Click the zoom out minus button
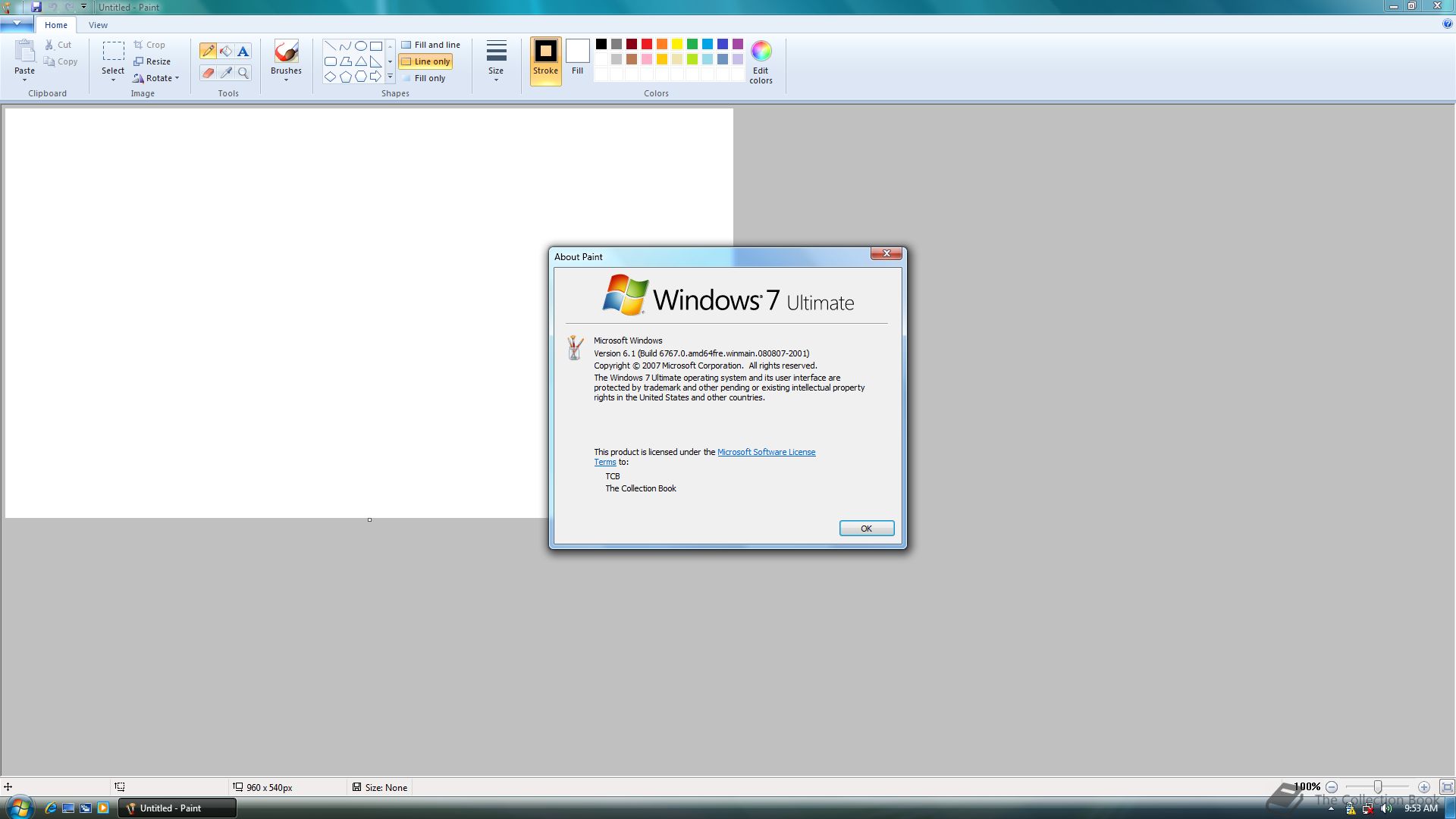Viewport: 1456px width, 819px height. [x=1331, y=787]
